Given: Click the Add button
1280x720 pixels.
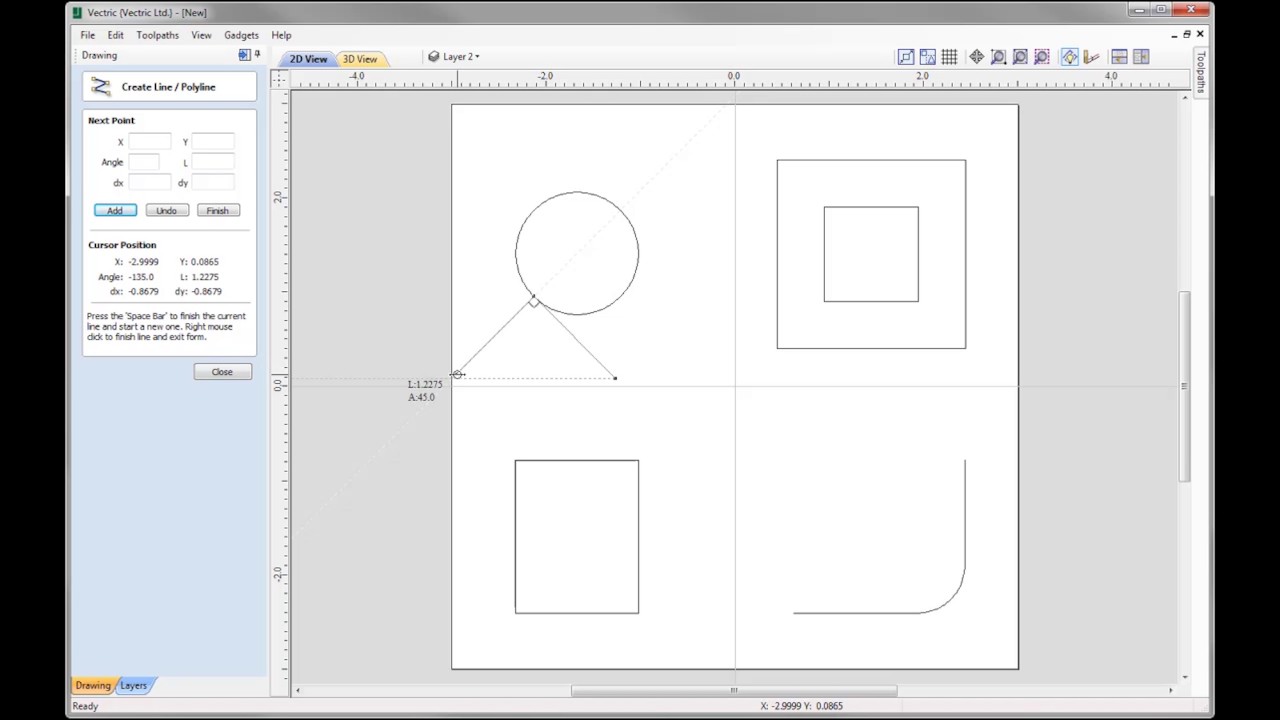Looking at the screenshot, I should (115, 211).
